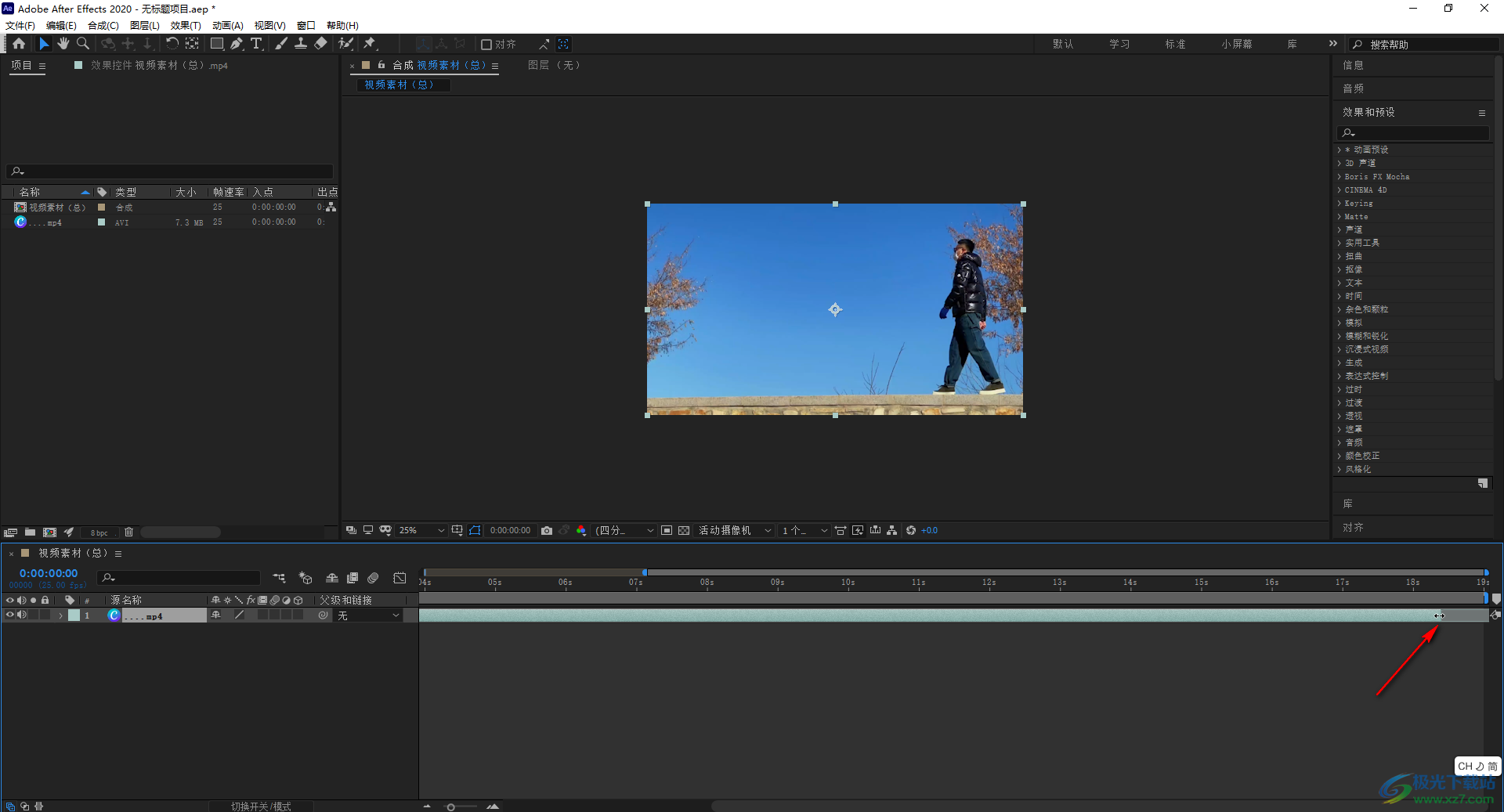Open the 活动摄像机 camera view dropdown

734,531
